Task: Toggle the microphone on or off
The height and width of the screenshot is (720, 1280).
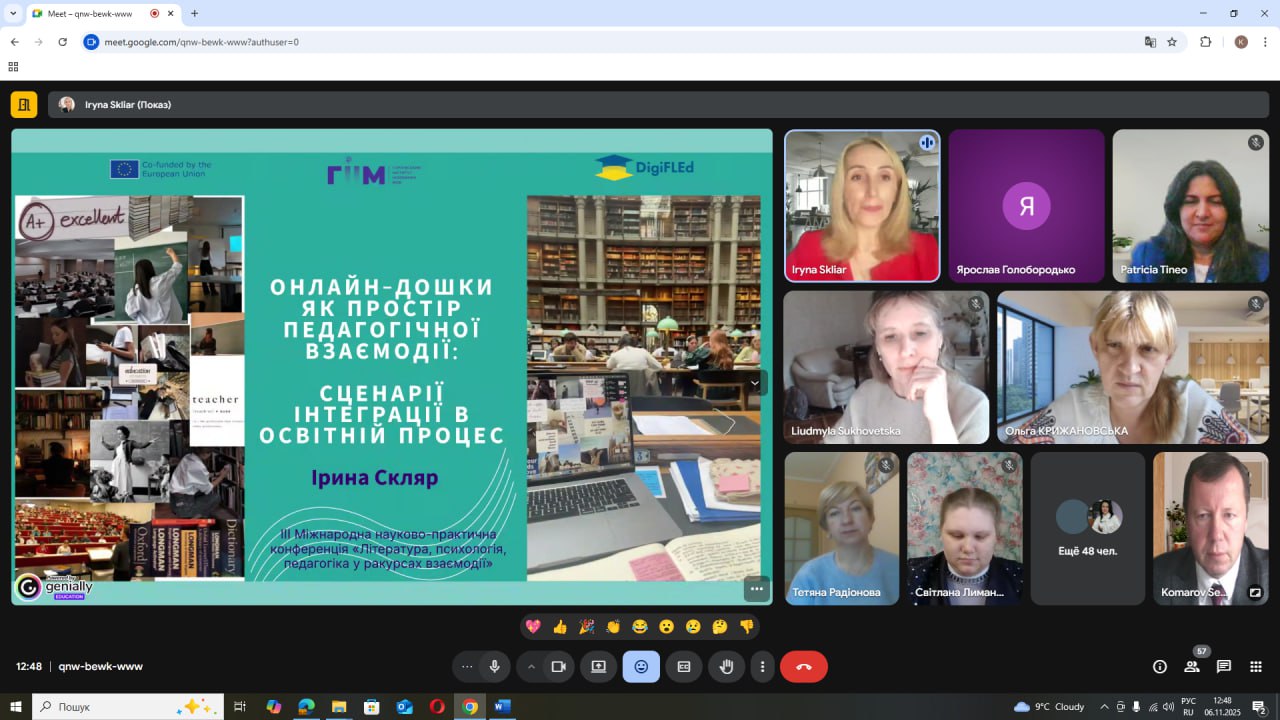Action: click(x=494, y=667)
